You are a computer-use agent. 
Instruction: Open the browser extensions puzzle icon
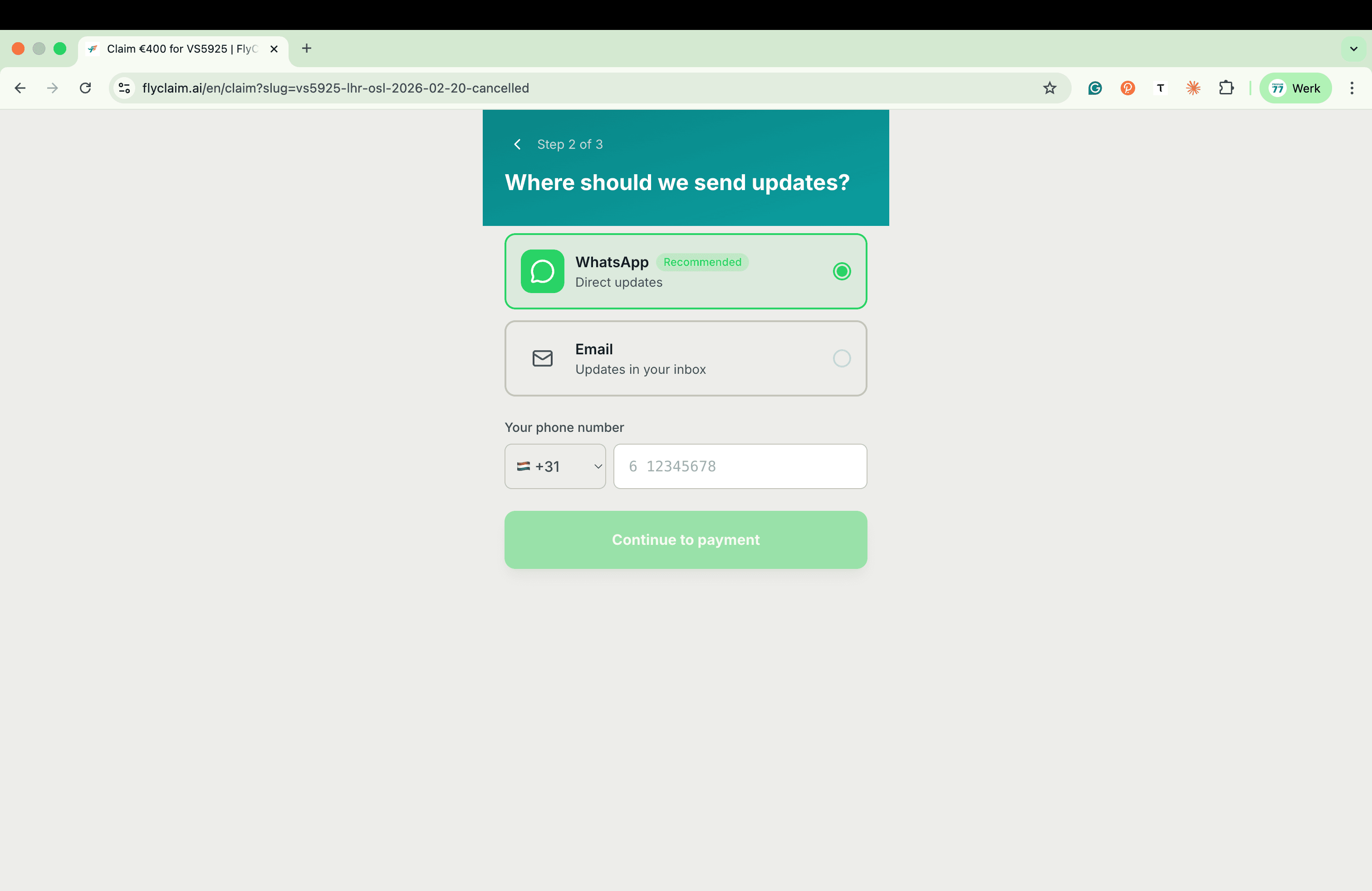tap(1227, 88)
